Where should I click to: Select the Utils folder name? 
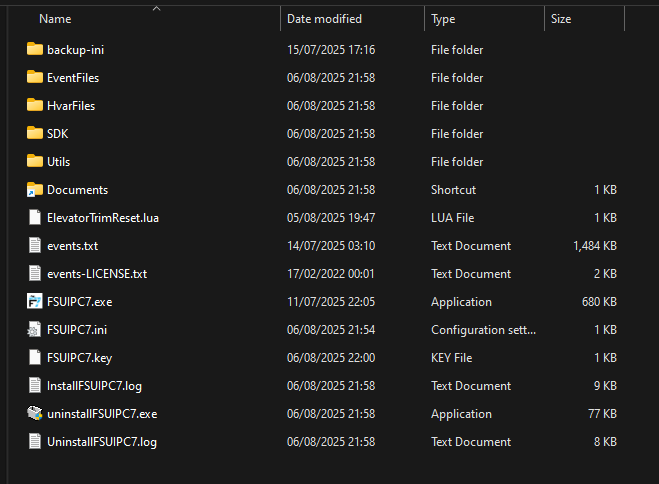pyautogui.click(x=58, y=162)
